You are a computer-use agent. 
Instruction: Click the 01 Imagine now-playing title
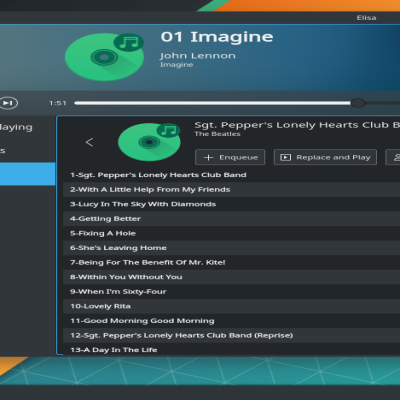coord(217,37)
